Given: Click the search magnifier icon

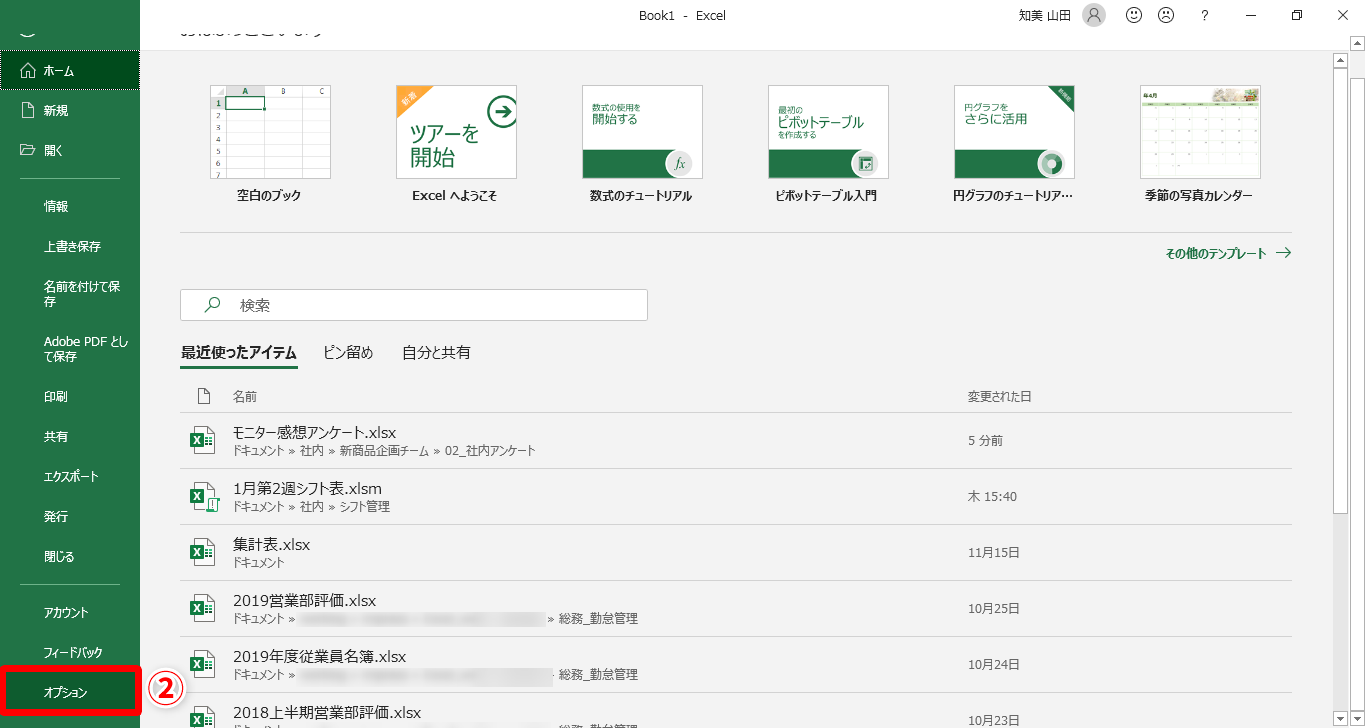Looking at the screenshot, I should (x=212, y=305).
